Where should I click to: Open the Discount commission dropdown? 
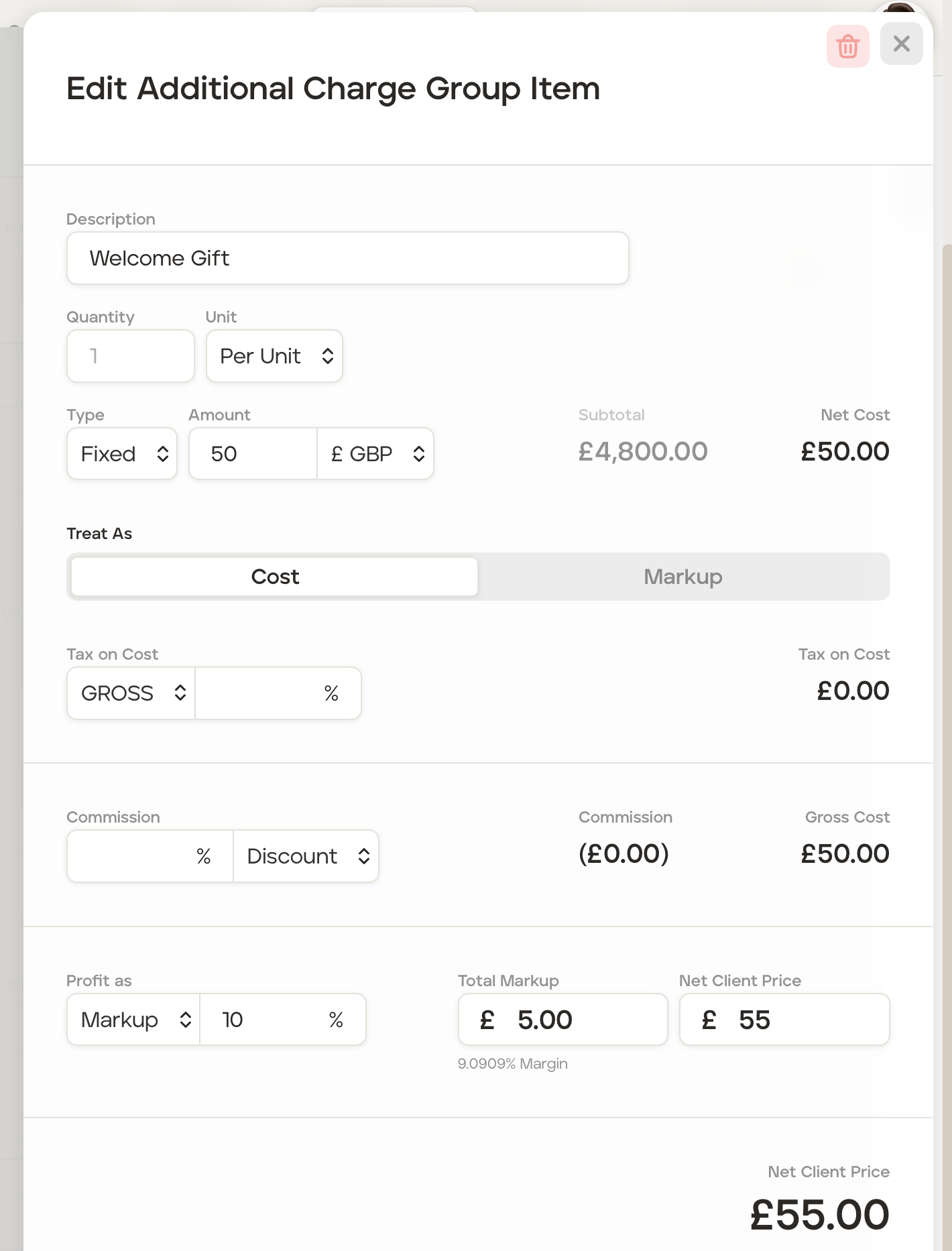pos(306,856)
